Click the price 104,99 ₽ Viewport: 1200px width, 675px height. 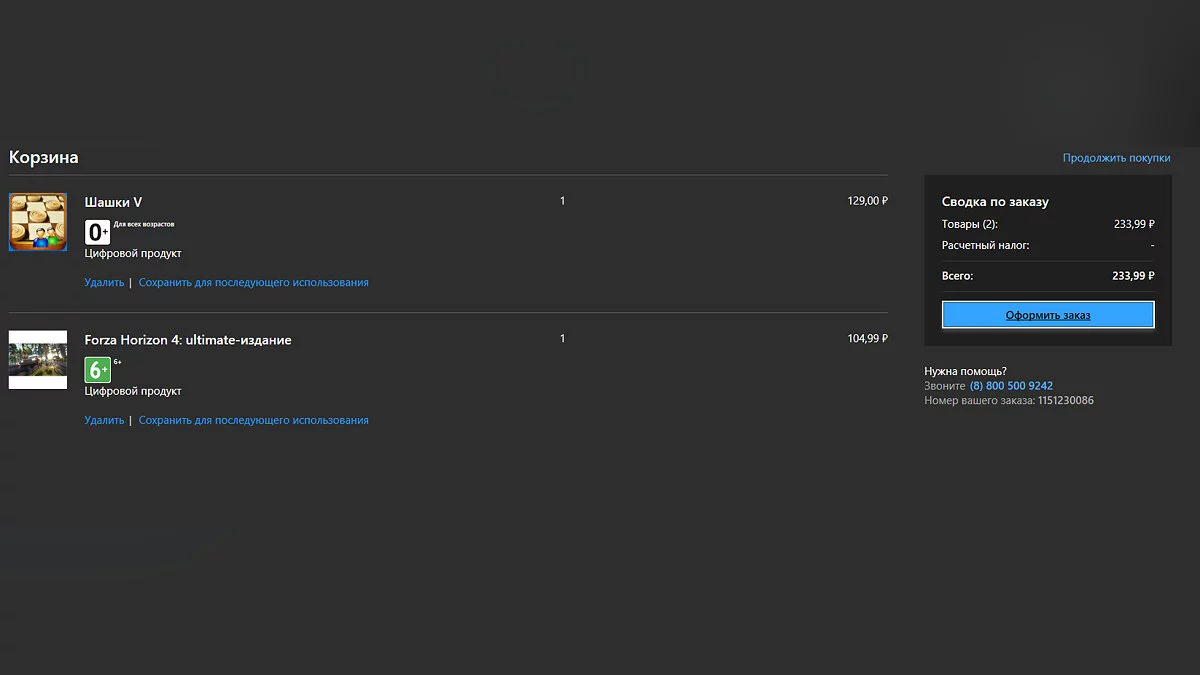867,339
